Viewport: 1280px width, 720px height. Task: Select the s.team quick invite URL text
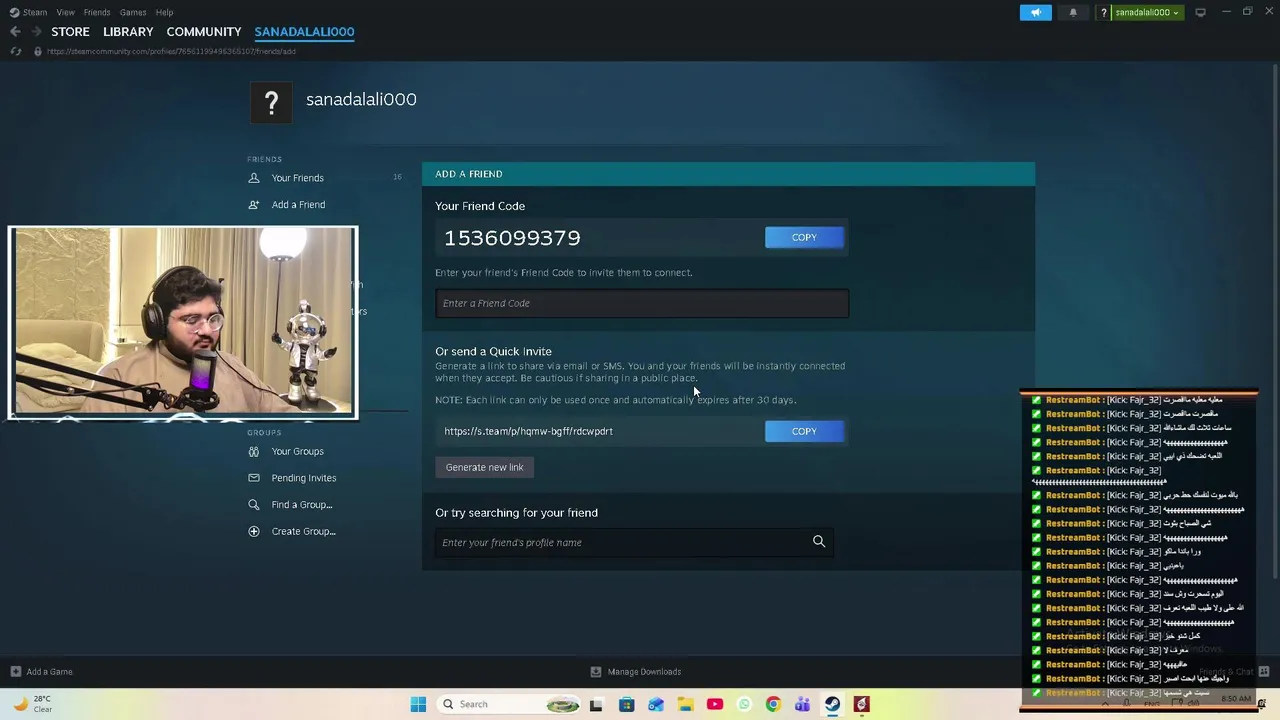tap(528, 431)
